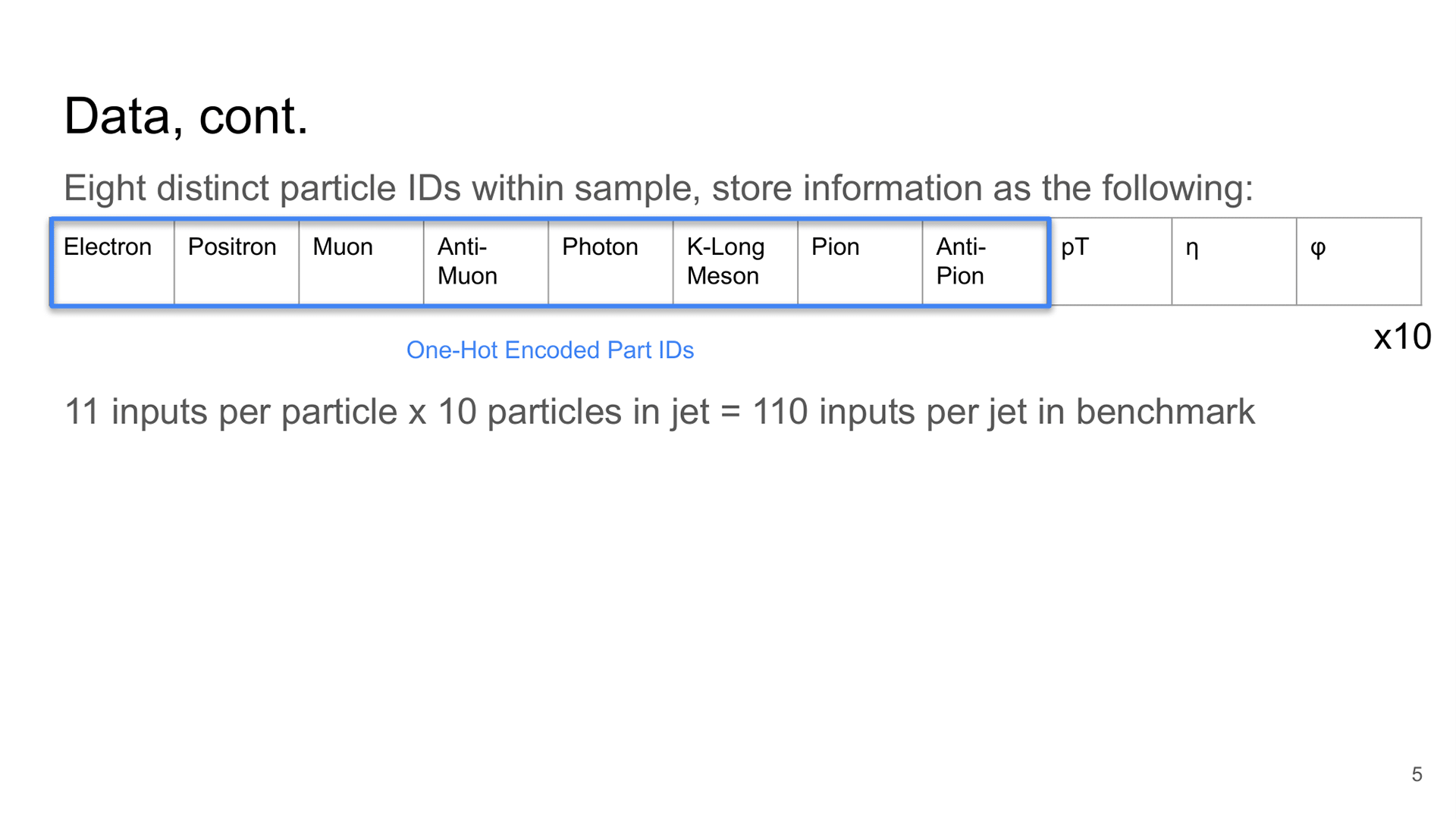Click the pT column cell
1456x819 pixels.
[1110, 262]
